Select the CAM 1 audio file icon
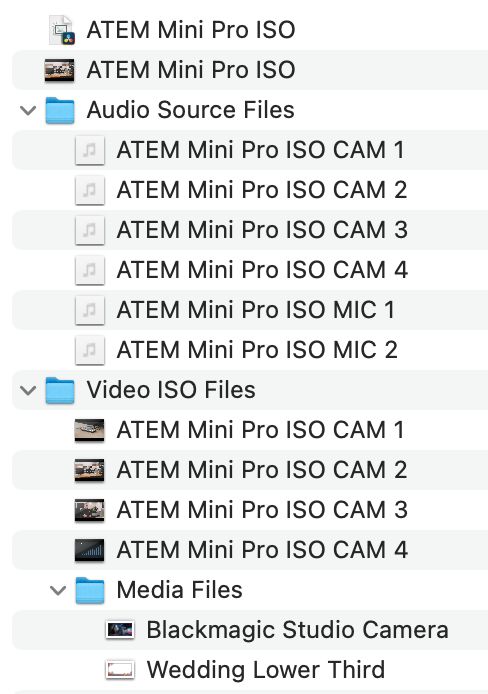Viewport: 488px width, 694px height. (x=90, y=150)
